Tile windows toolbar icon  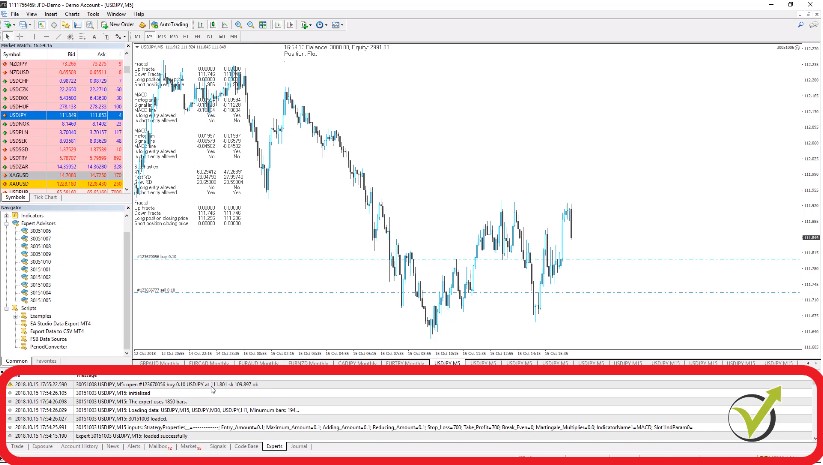coord(262,25)
